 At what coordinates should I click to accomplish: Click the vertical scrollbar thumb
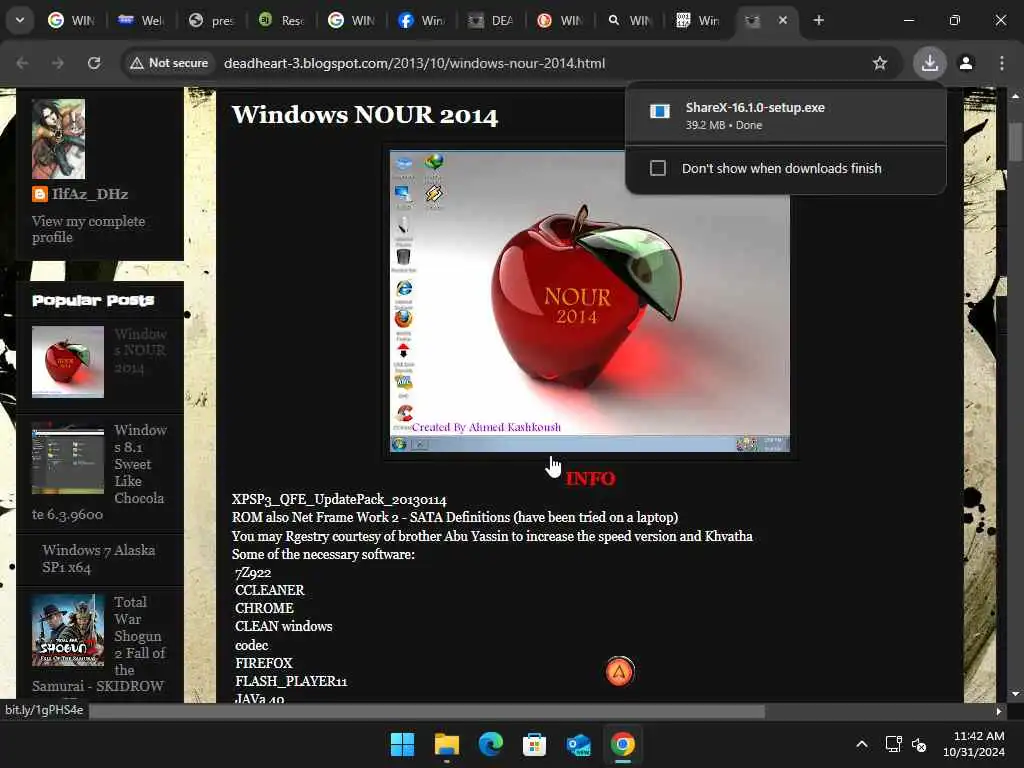(x=1015, y=141)
